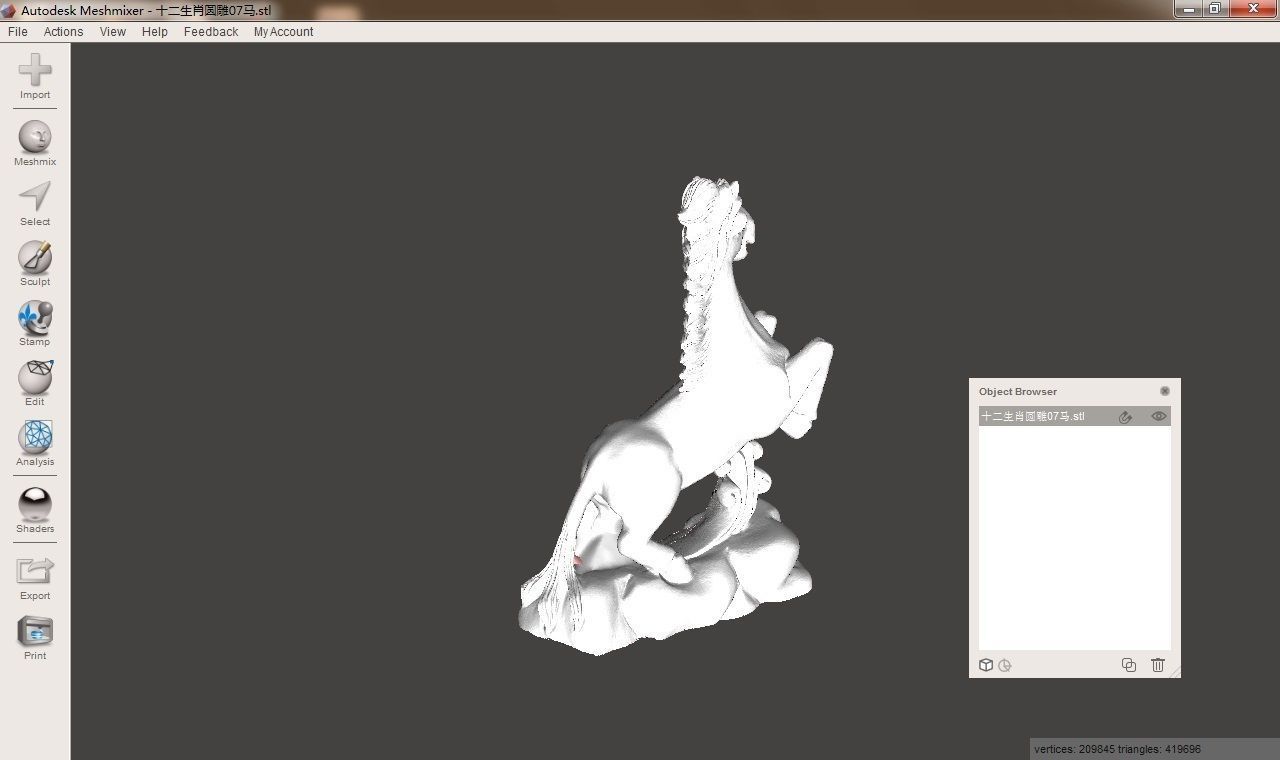Close the Object Browser panel
This screenshot has height=760, width=1280.
(x=1165, y=391)
